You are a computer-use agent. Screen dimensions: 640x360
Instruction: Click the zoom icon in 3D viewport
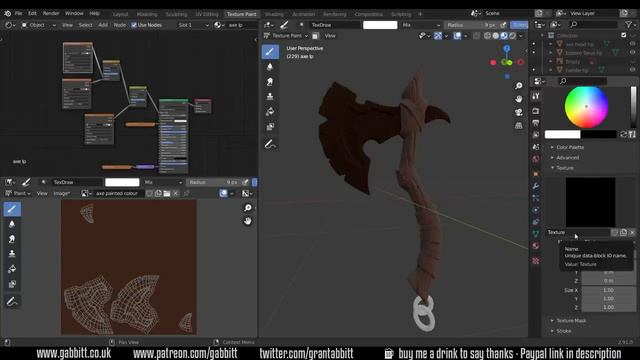(x=518, y=86)
